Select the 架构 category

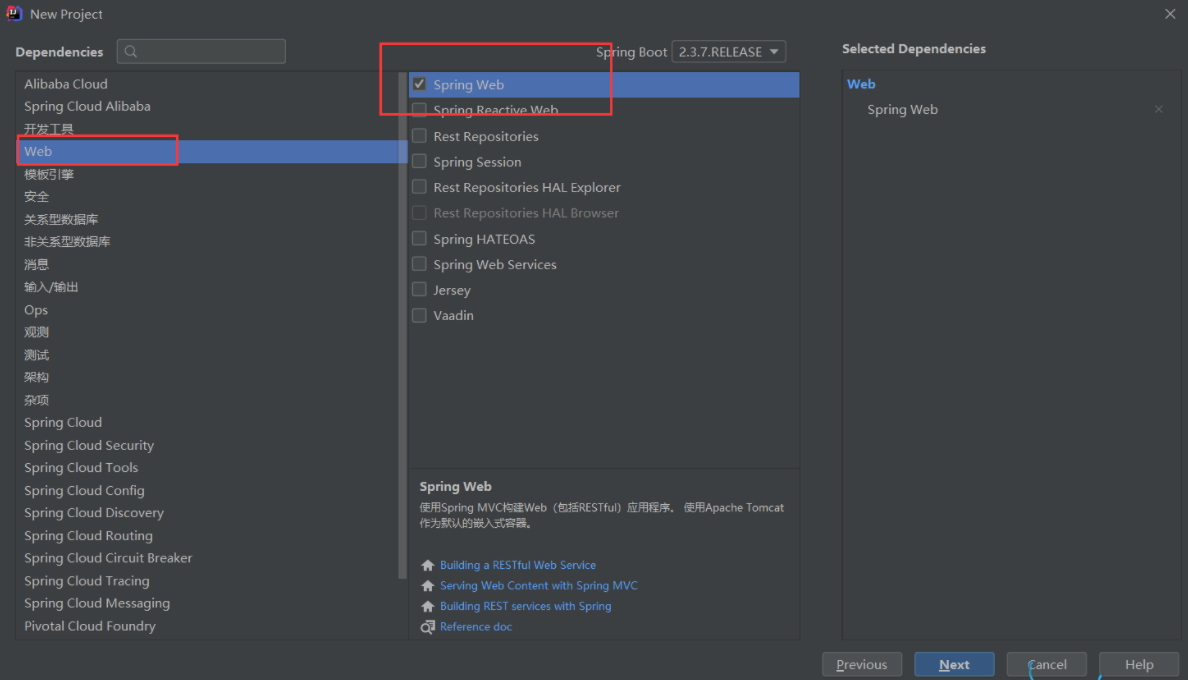[207, 377]
